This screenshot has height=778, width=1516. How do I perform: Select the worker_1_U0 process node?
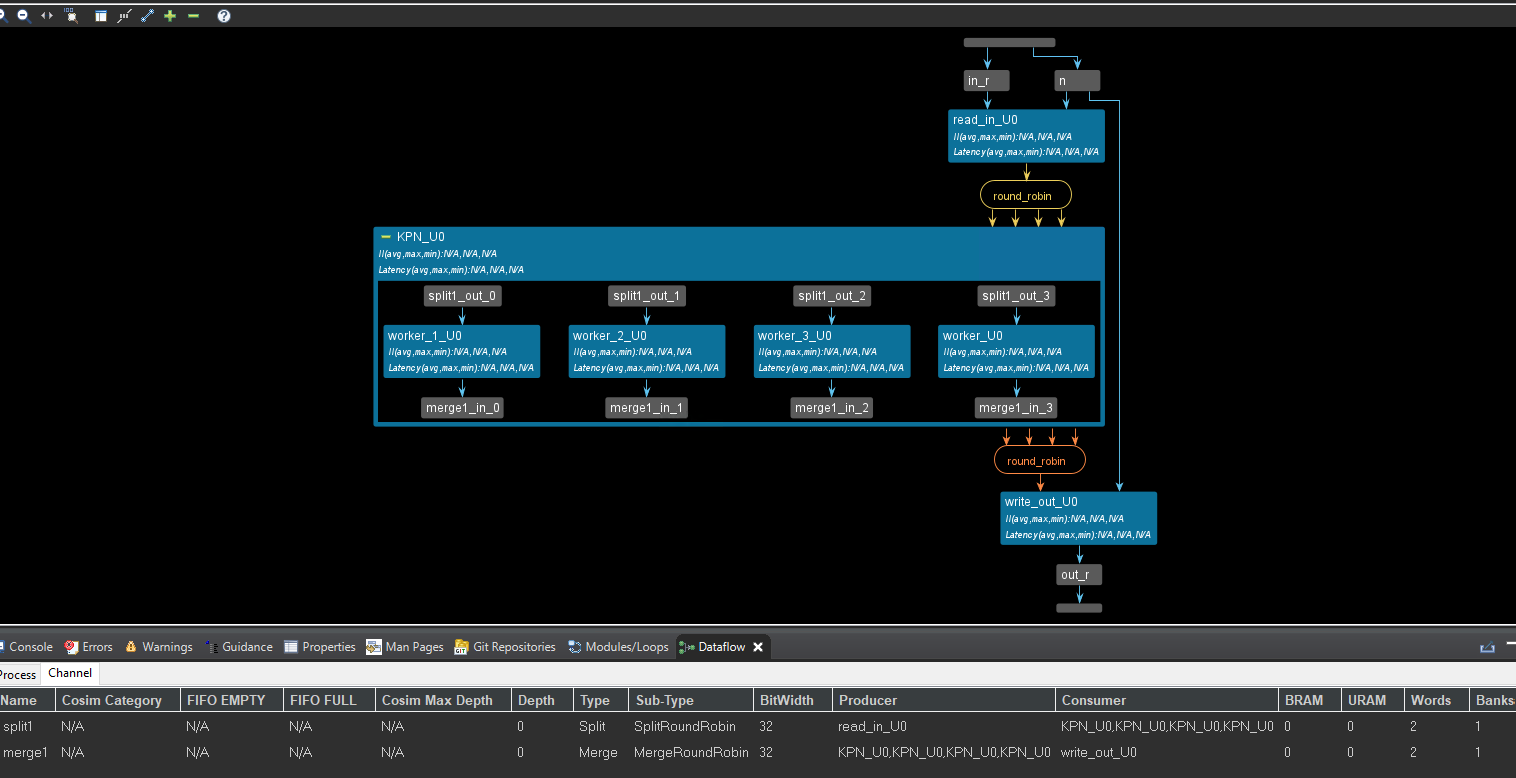462,351
